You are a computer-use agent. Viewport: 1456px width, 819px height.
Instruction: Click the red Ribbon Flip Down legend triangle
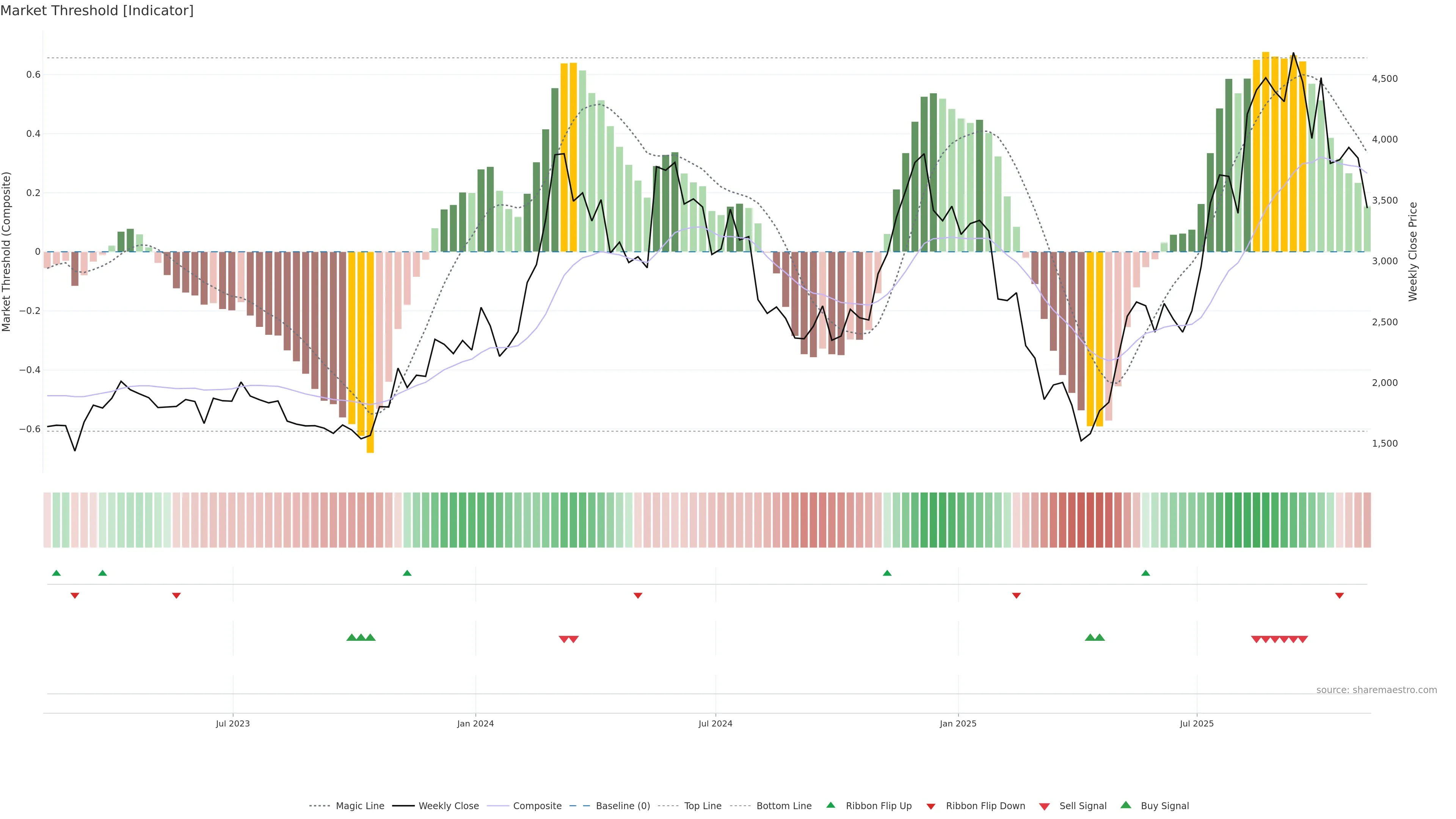tap(931, 806)
